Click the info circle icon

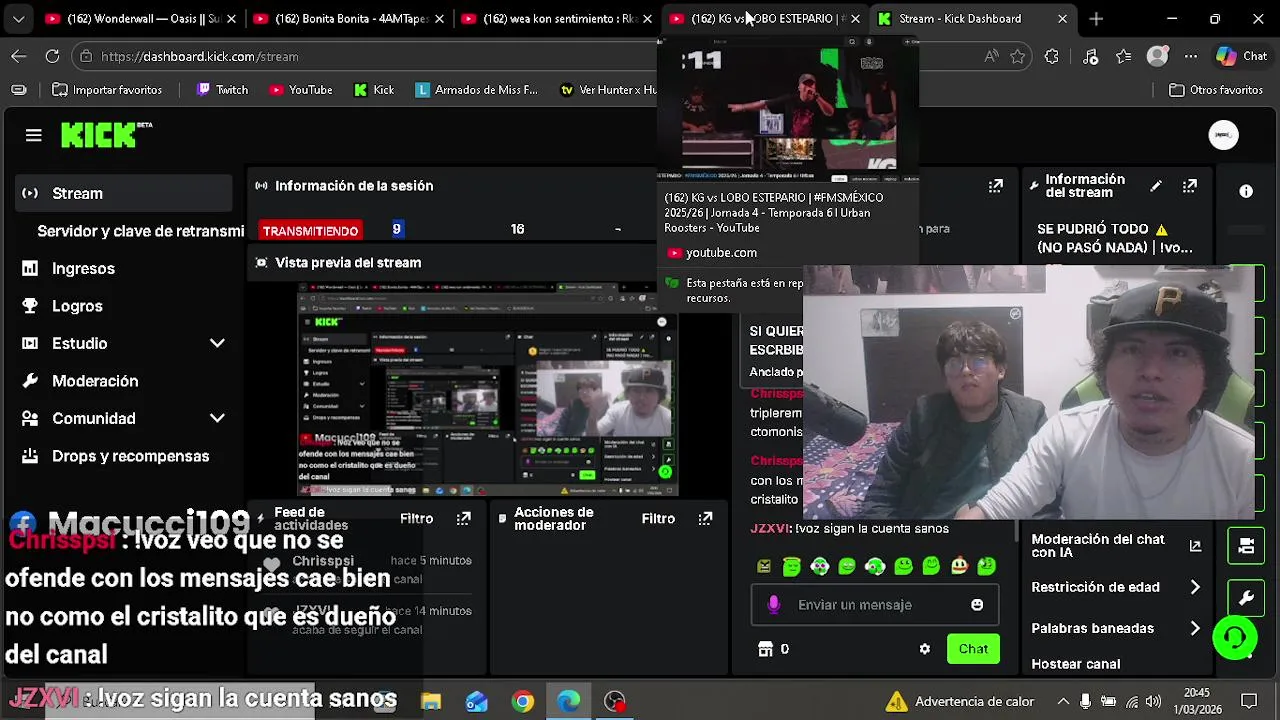tap(1246, 191)
